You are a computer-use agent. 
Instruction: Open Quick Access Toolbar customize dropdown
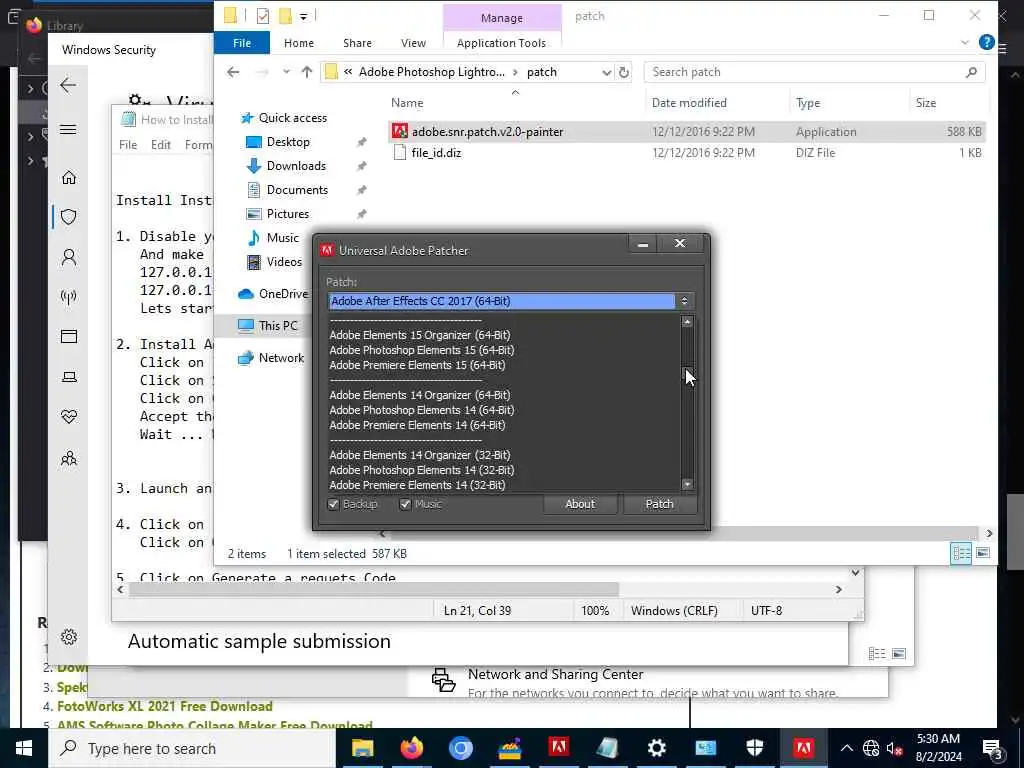pyautogui.click(x=304, y=16)
